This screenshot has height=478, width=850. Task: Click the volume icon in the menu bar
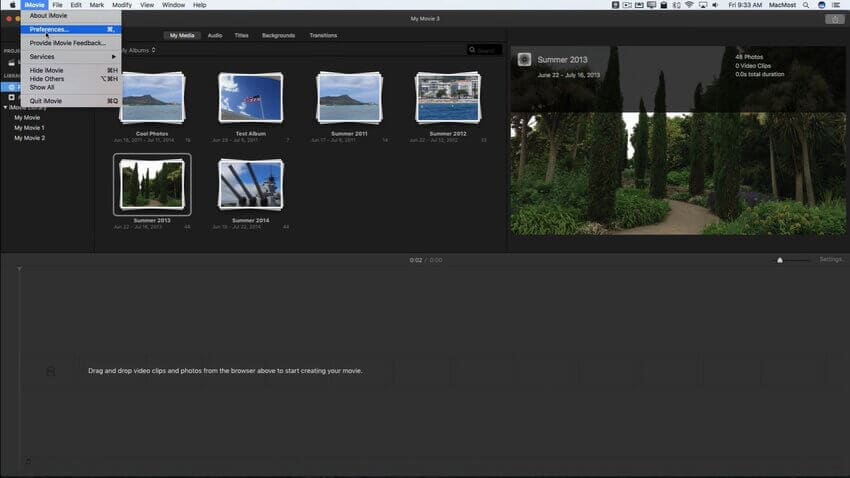[715, 5]
